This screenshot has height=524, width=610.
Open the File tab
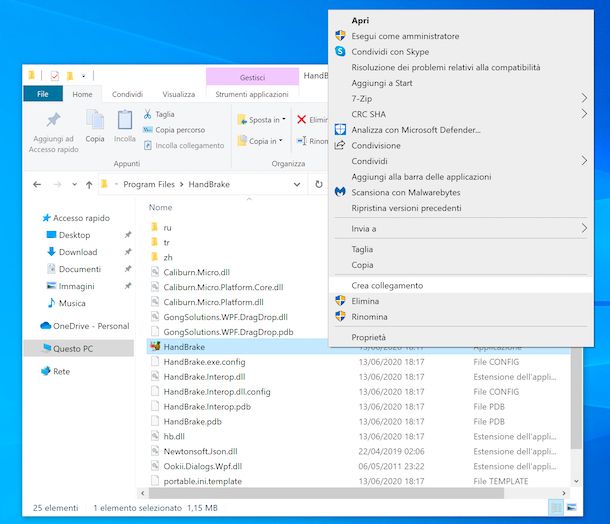tap(43, 94)
